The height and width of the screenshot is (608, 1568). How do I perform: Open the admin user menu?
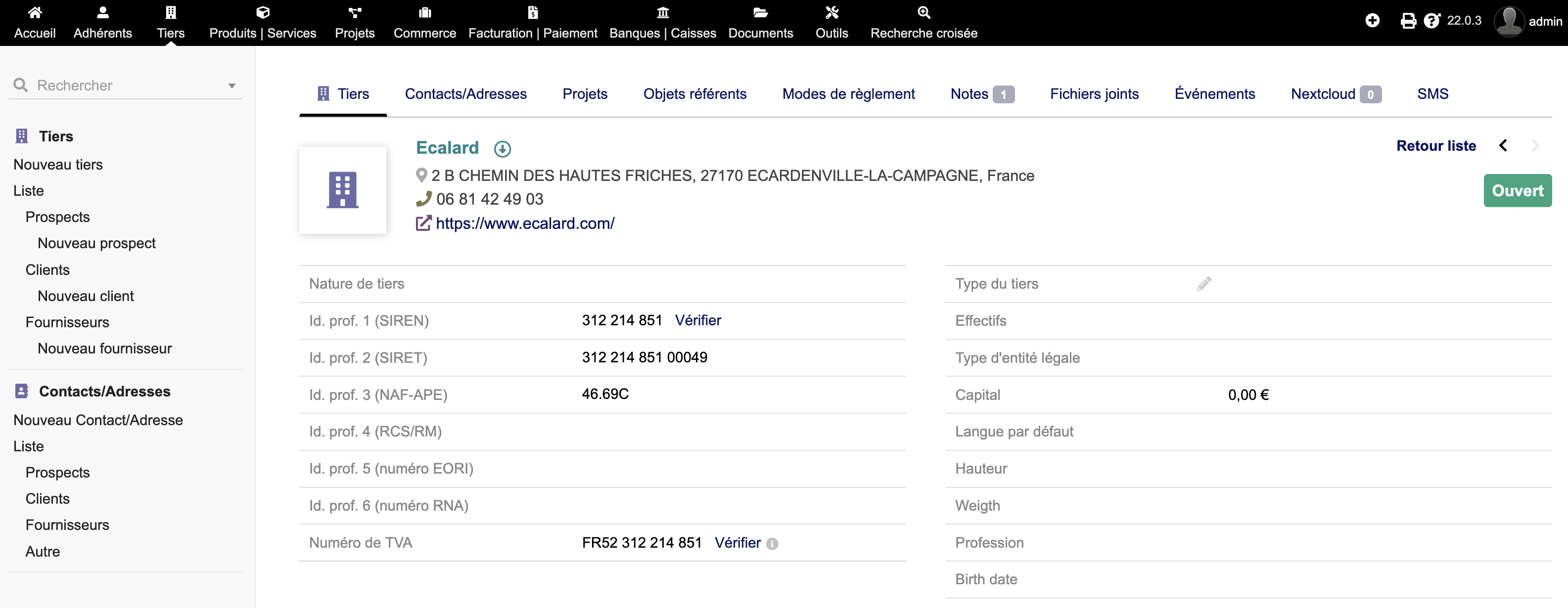[1528, 21]
